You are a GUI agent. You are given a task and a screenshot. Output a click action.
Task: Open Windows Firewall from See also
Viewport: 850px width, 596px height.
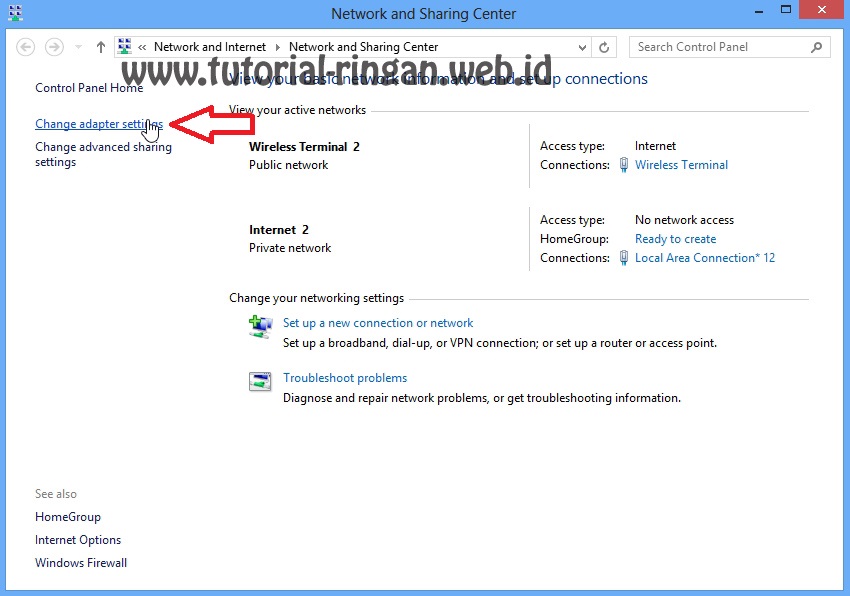[80, 562]
